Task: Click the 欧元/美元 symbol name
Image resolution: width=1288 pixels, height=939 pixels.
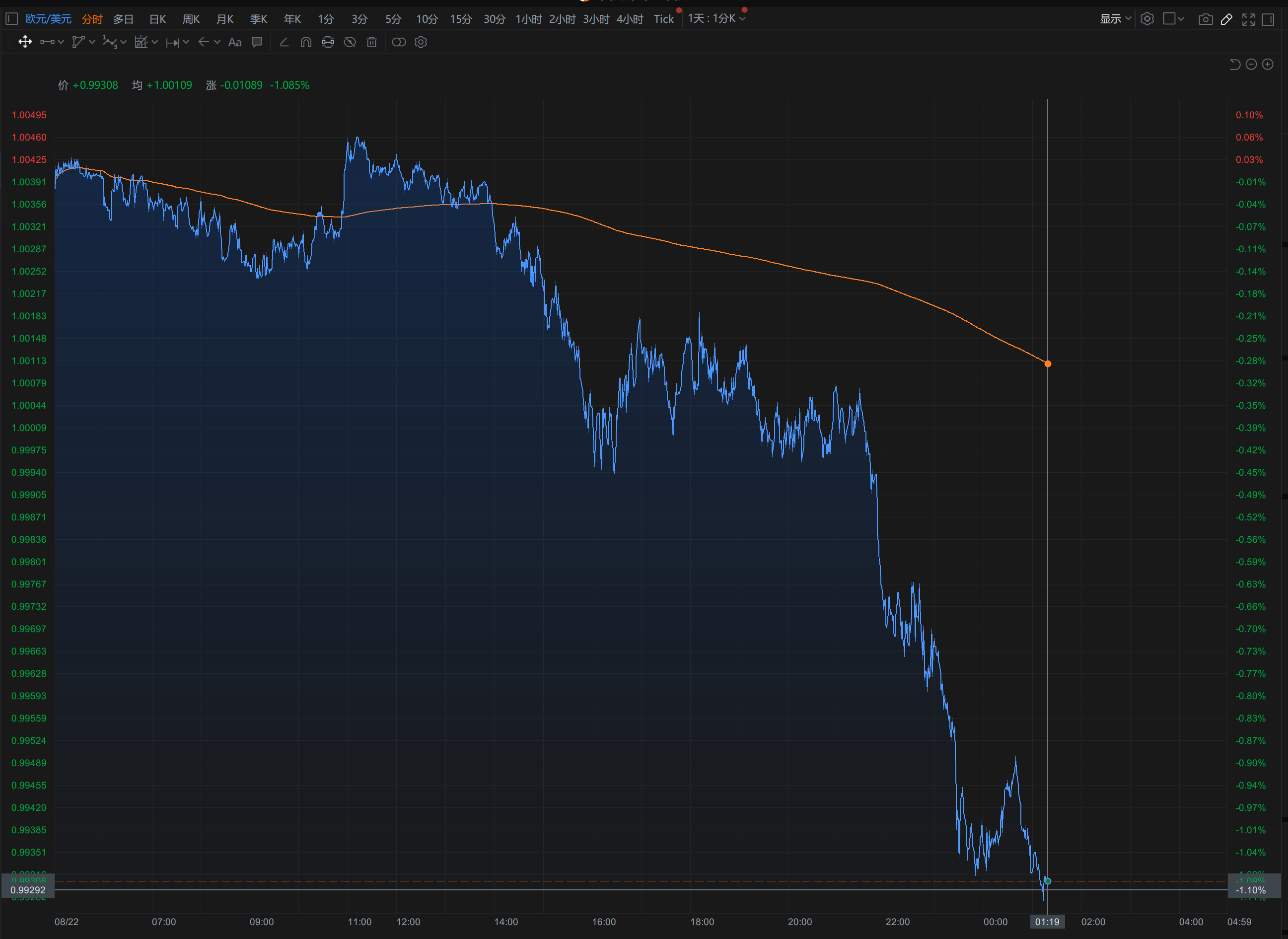Action: click(x=48, y=19)
